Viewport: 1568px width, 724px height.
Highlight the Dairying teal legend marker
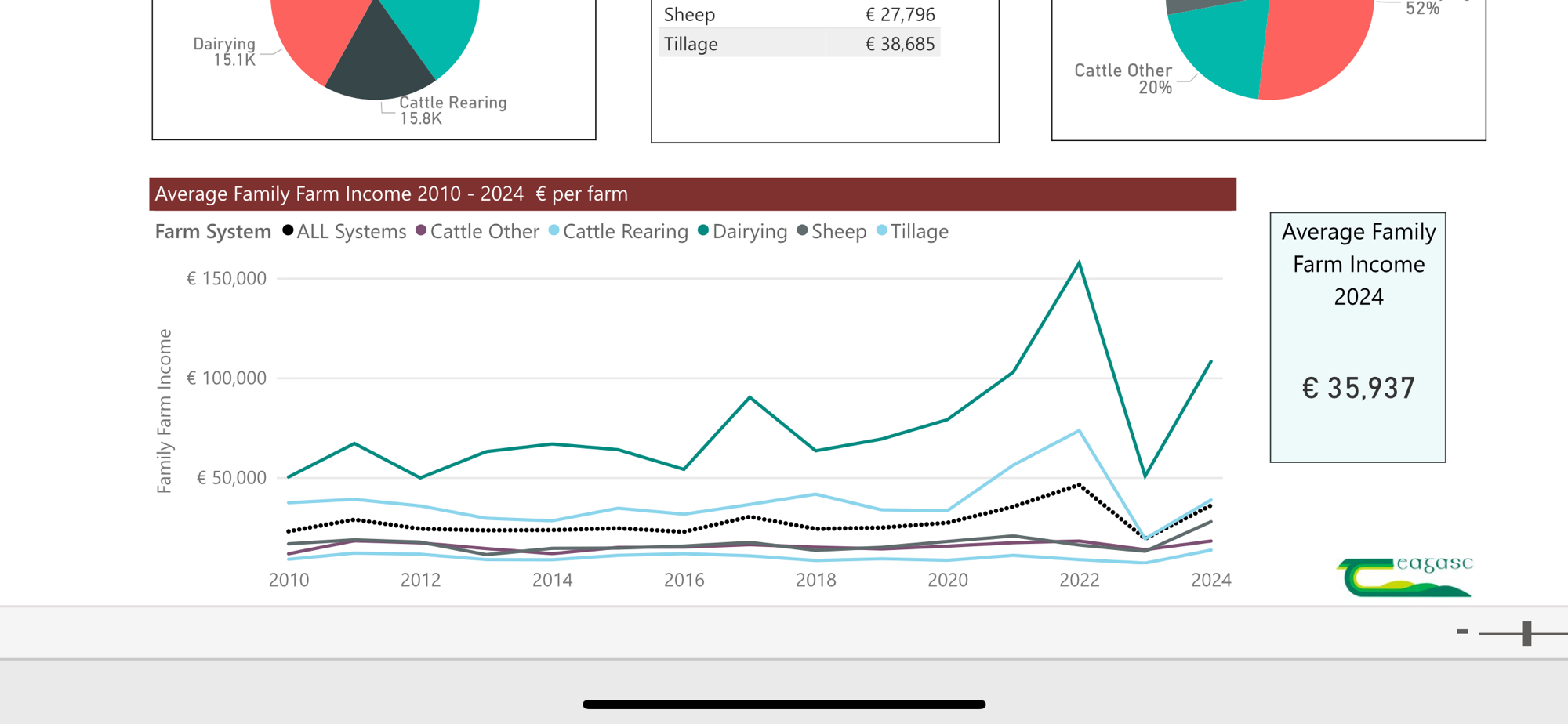tap(703, 230)
